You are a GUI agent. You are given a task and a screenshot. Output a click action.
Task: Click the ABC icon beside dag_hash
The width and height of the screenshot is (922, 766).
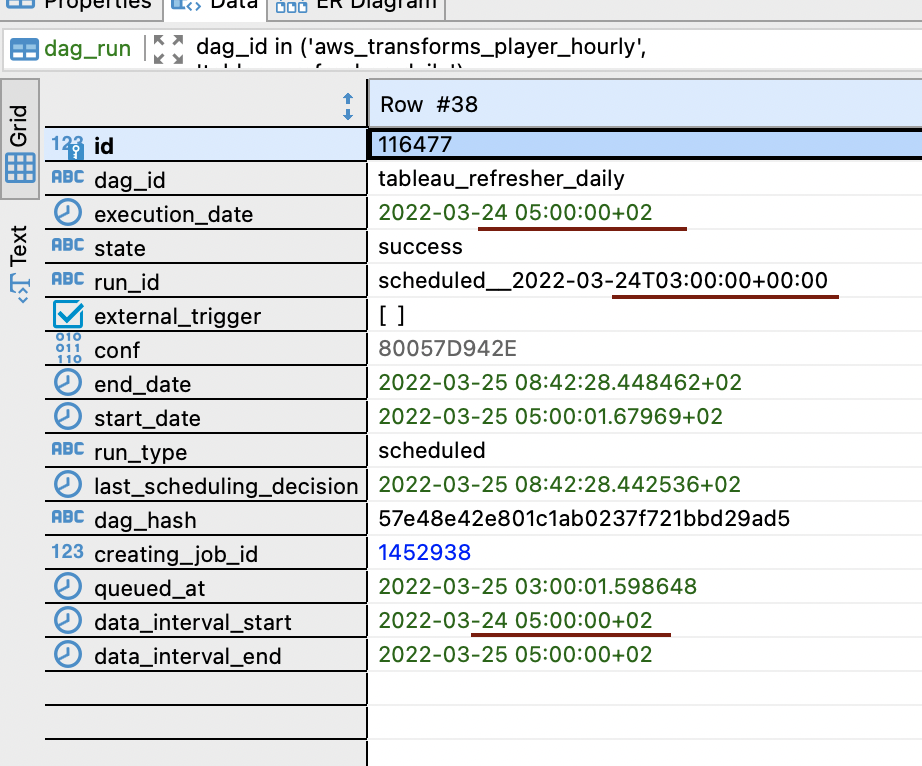[68, 518]
